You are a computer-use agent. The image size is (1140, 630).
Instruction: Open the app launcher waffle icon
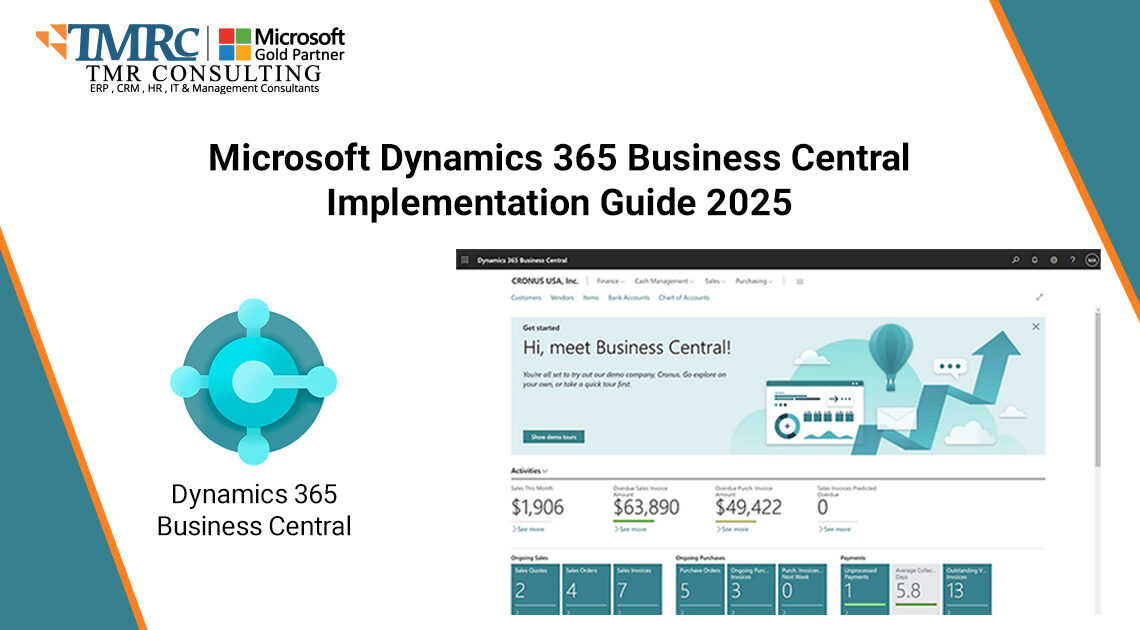click(x=465, y=259)
